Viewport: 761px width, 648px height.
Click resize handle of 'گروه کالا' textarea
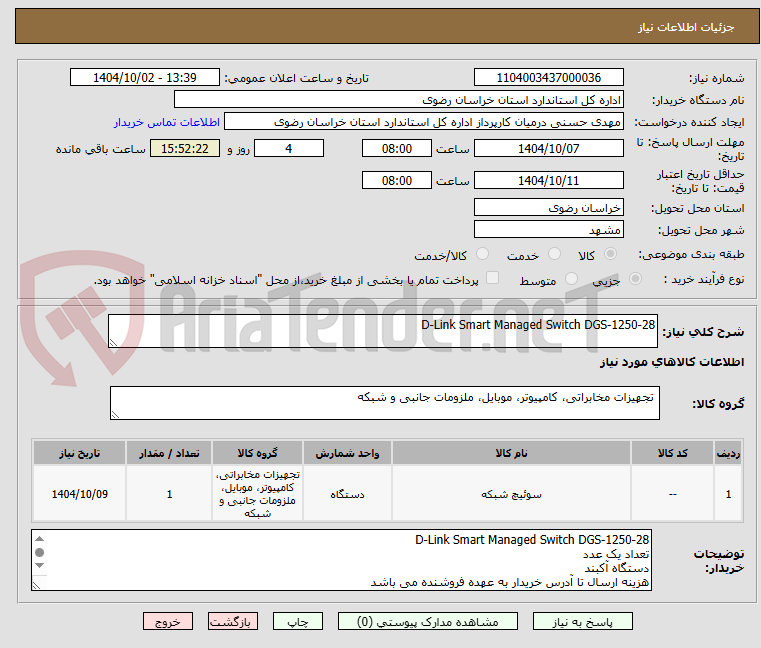[x=115, y=415]
